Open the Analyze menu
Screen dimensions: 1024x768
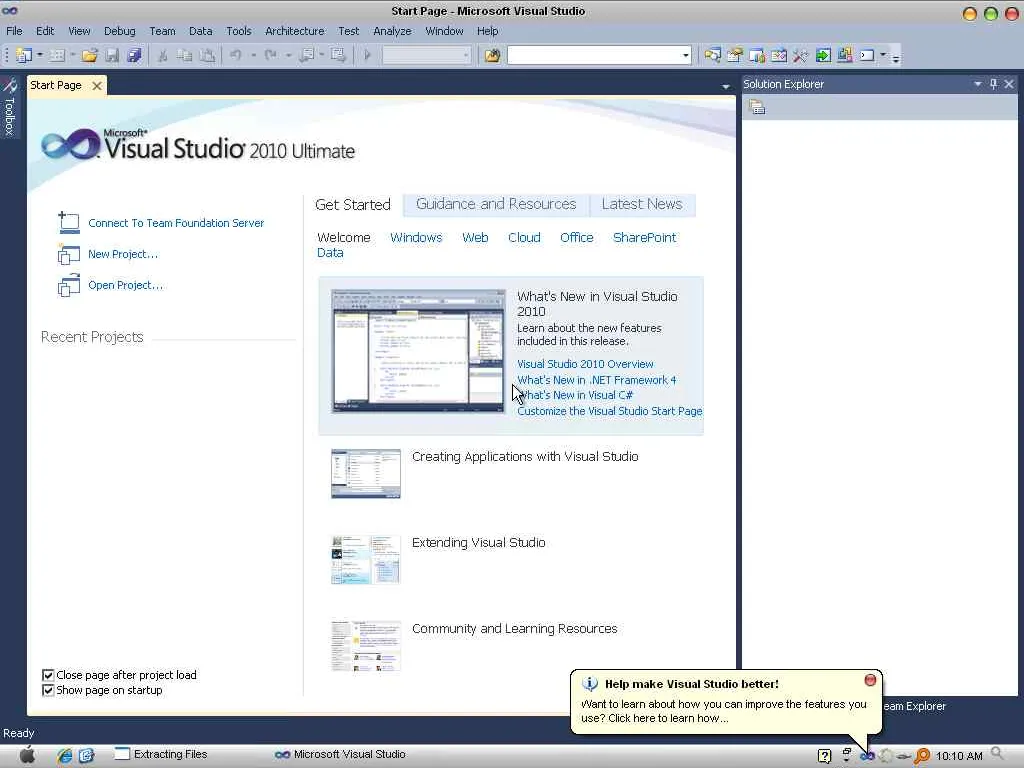392,31
